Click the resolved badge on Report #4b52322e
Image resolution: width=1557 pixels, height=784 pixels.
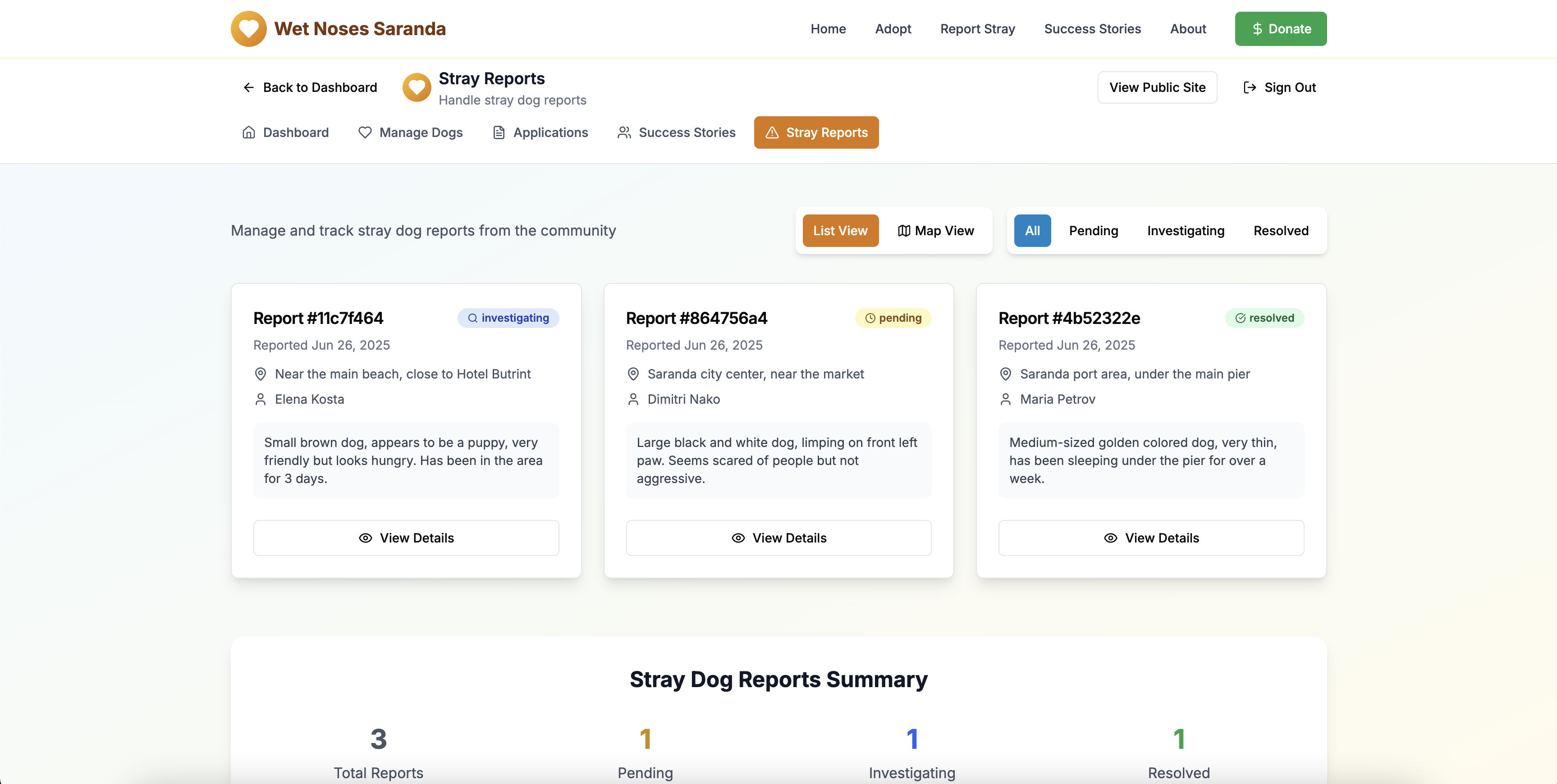[x=1264, y=318]
